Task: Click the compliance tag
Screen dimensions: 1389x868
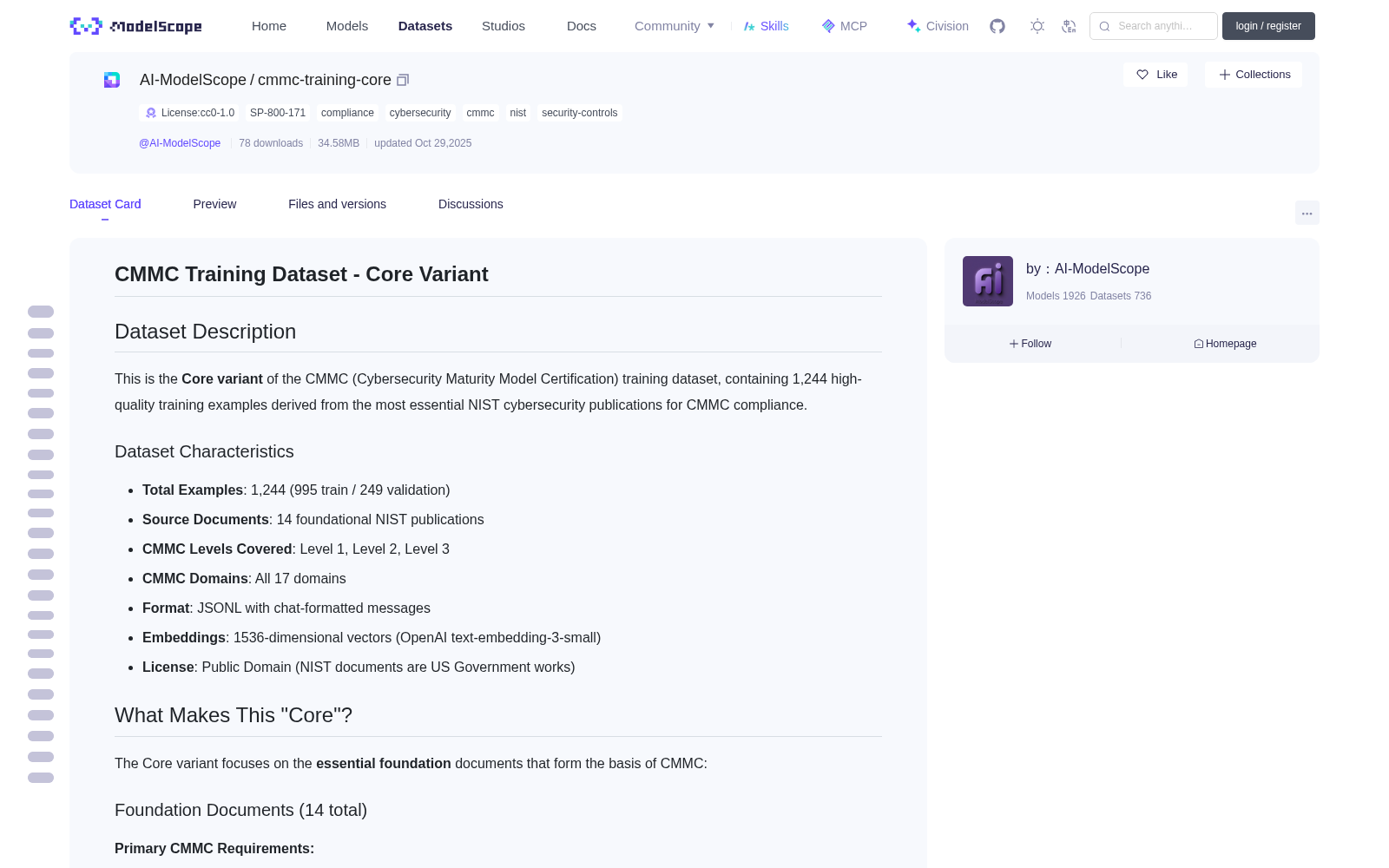Action: point(347,113)
